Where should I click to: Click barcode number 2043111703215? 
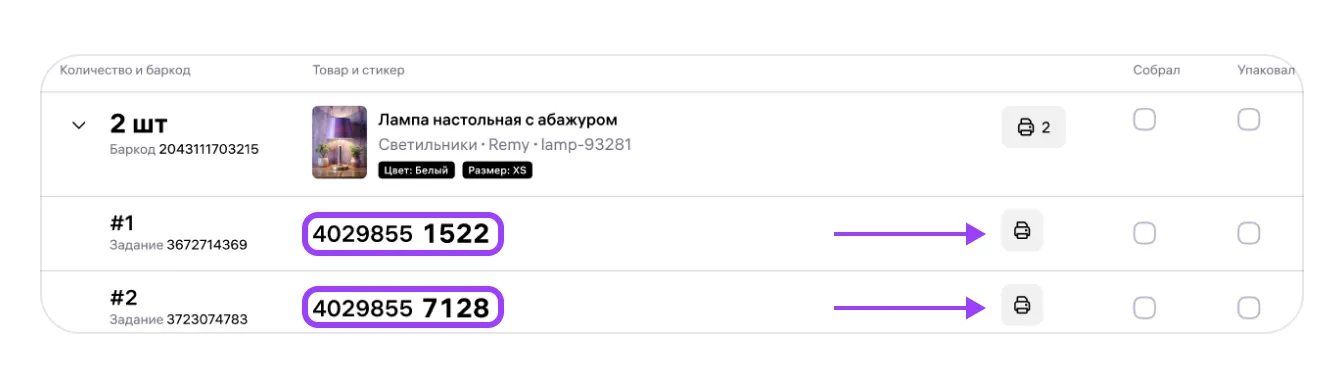pyautogui.click(x=209, y=149)
